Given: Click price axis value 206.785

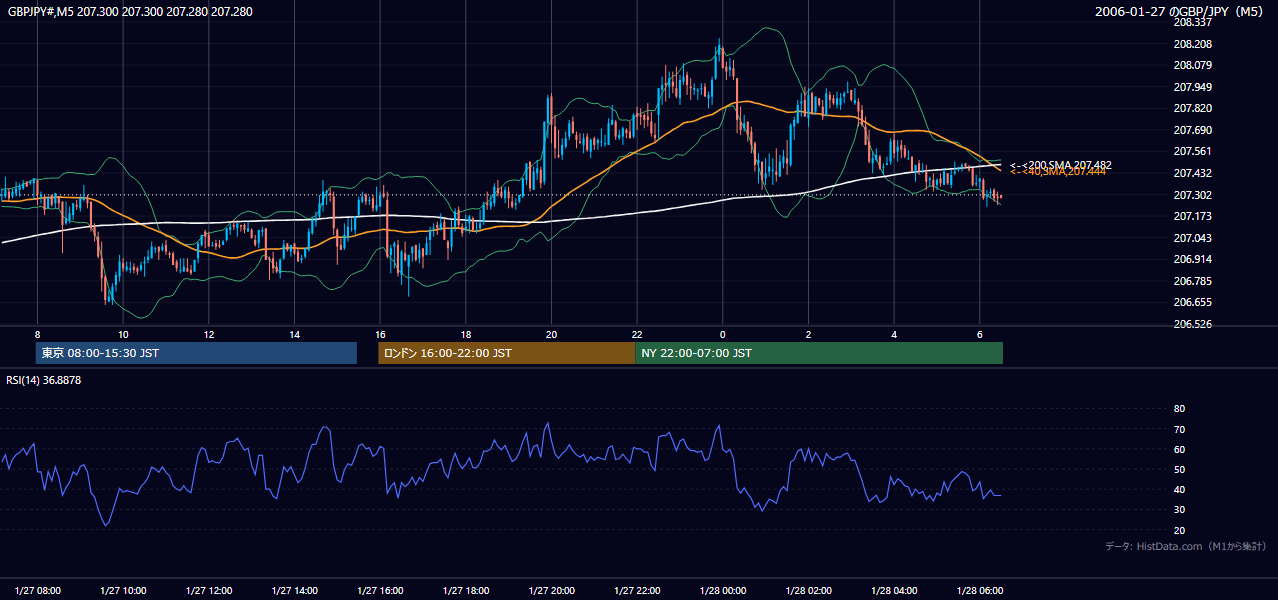Looking at the screenshot, I should (x=1192, y=281).
